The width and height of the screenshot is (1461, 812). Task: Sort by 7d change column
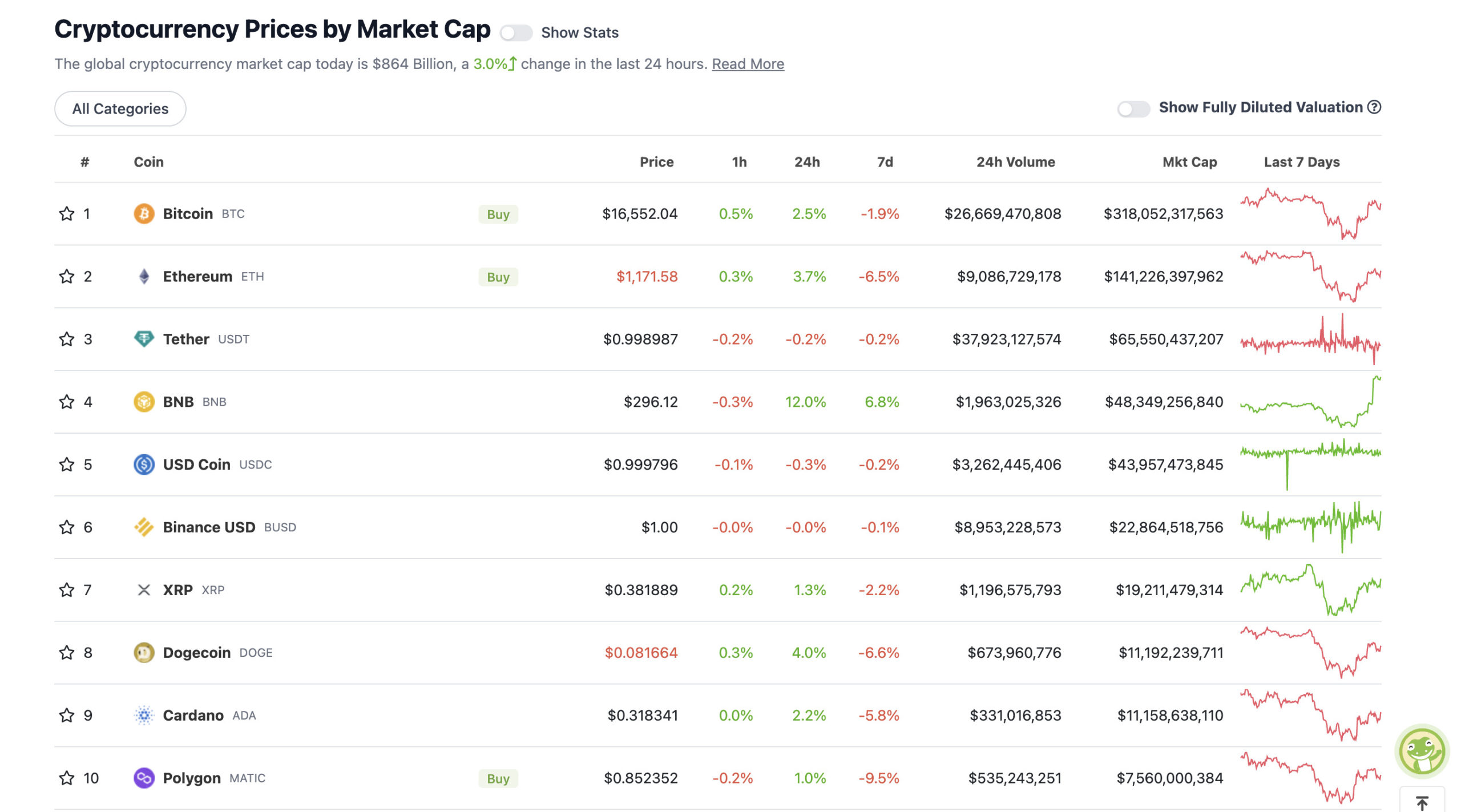click(x=885, y=162)
